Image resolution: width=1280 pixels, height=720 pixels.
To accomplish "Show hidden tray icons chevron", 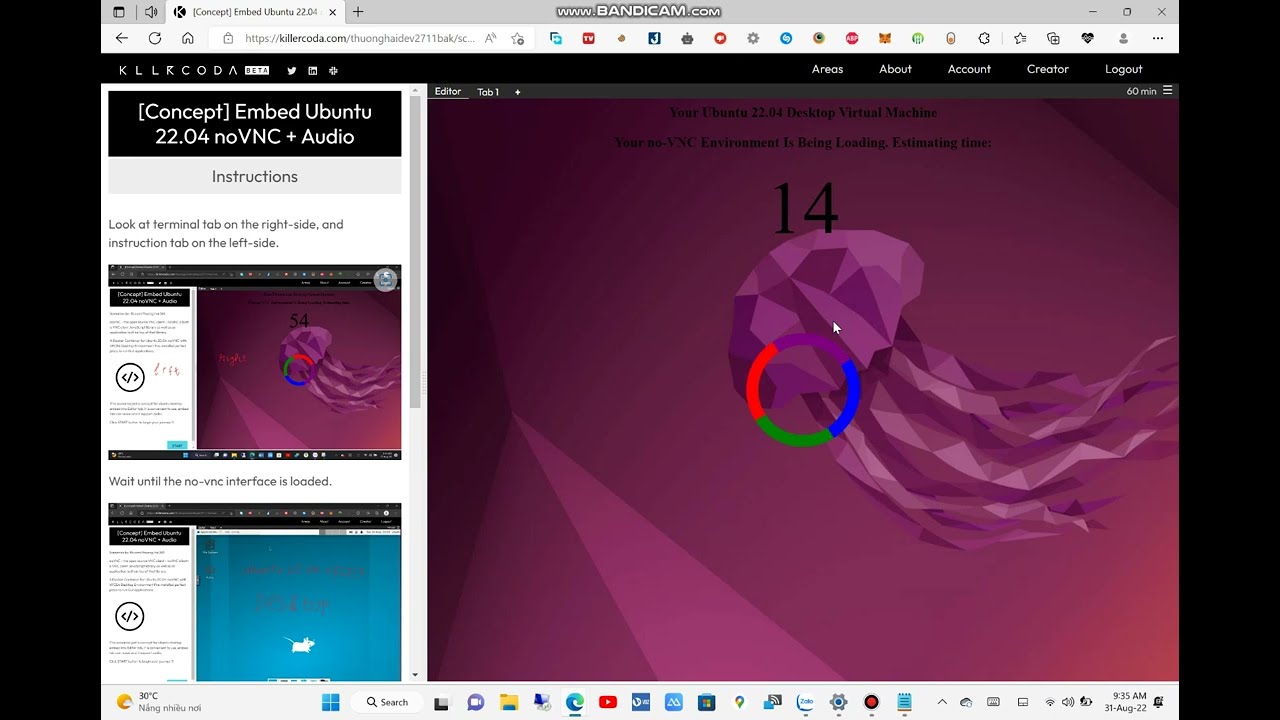I will [942, 702].
